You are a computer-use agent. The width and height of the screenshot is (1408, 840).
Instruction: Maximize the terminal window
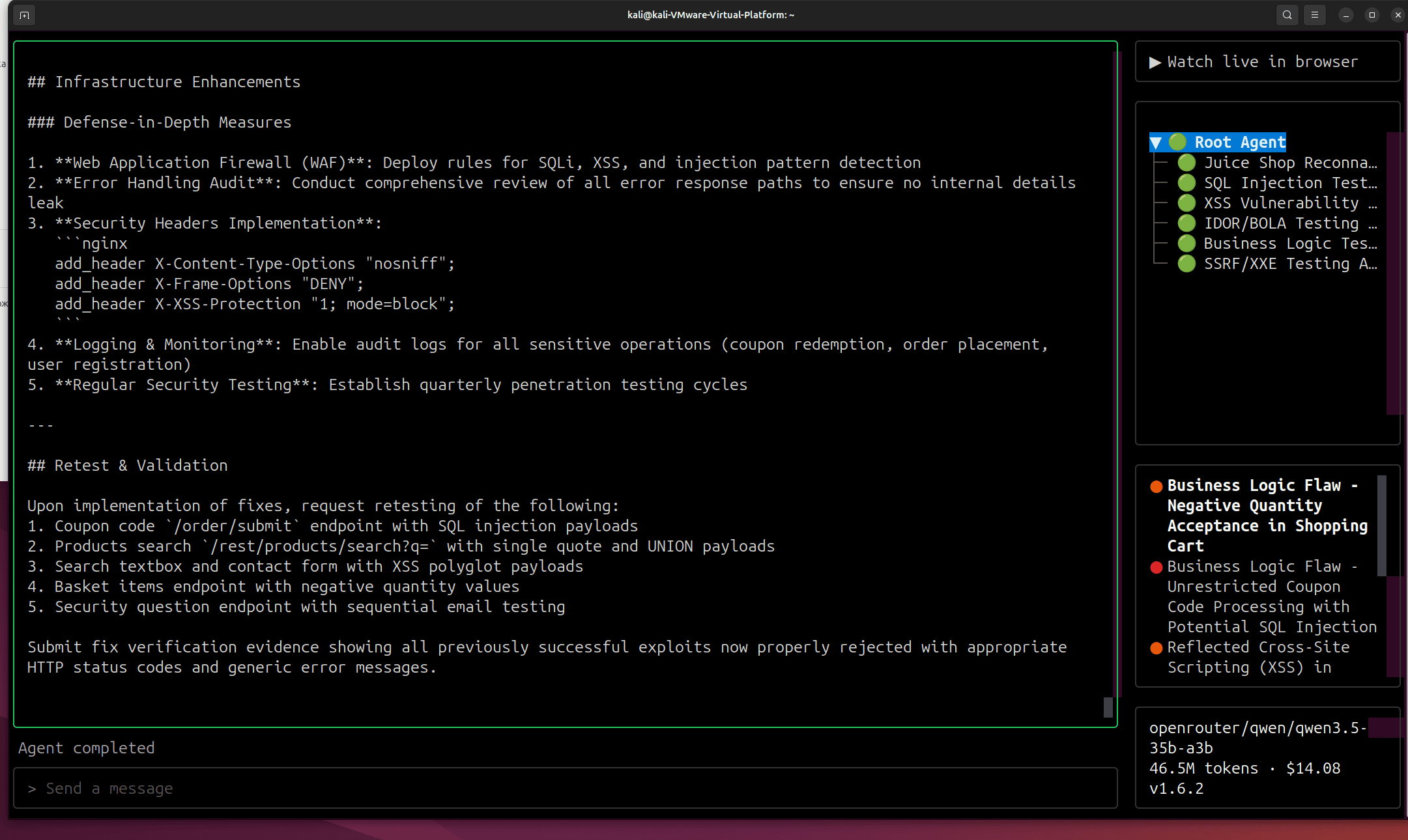[x=1372, y=15]
